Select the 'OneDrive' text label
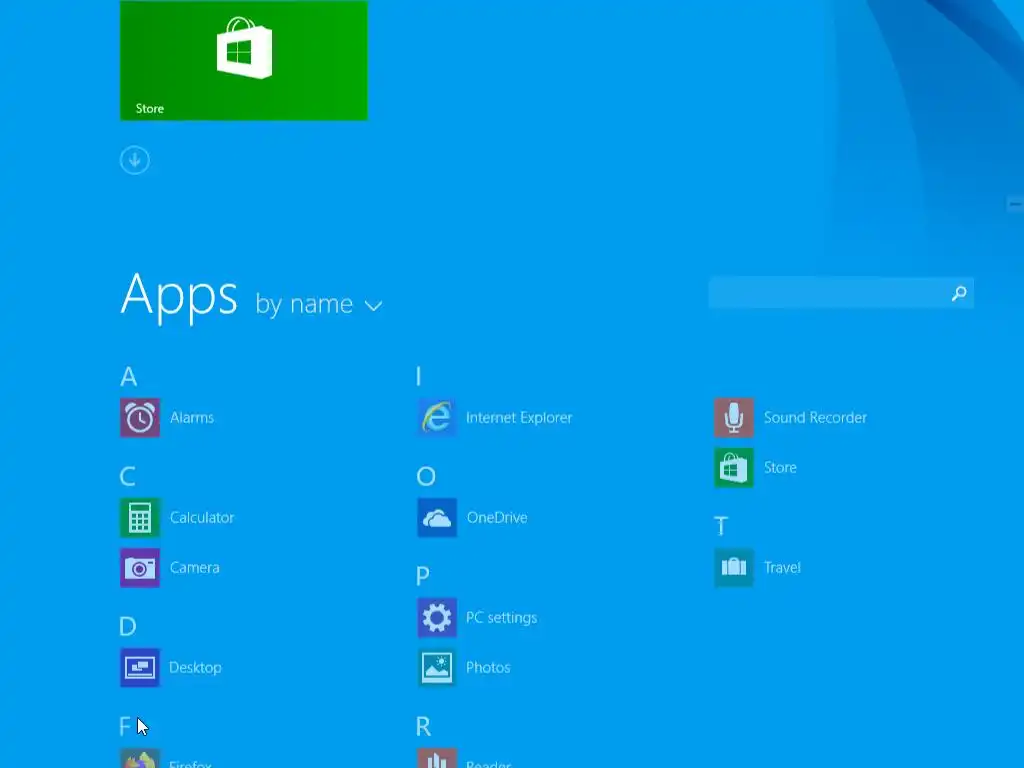This screenshot has height=768, width=1024. click(x=497, y=517)
